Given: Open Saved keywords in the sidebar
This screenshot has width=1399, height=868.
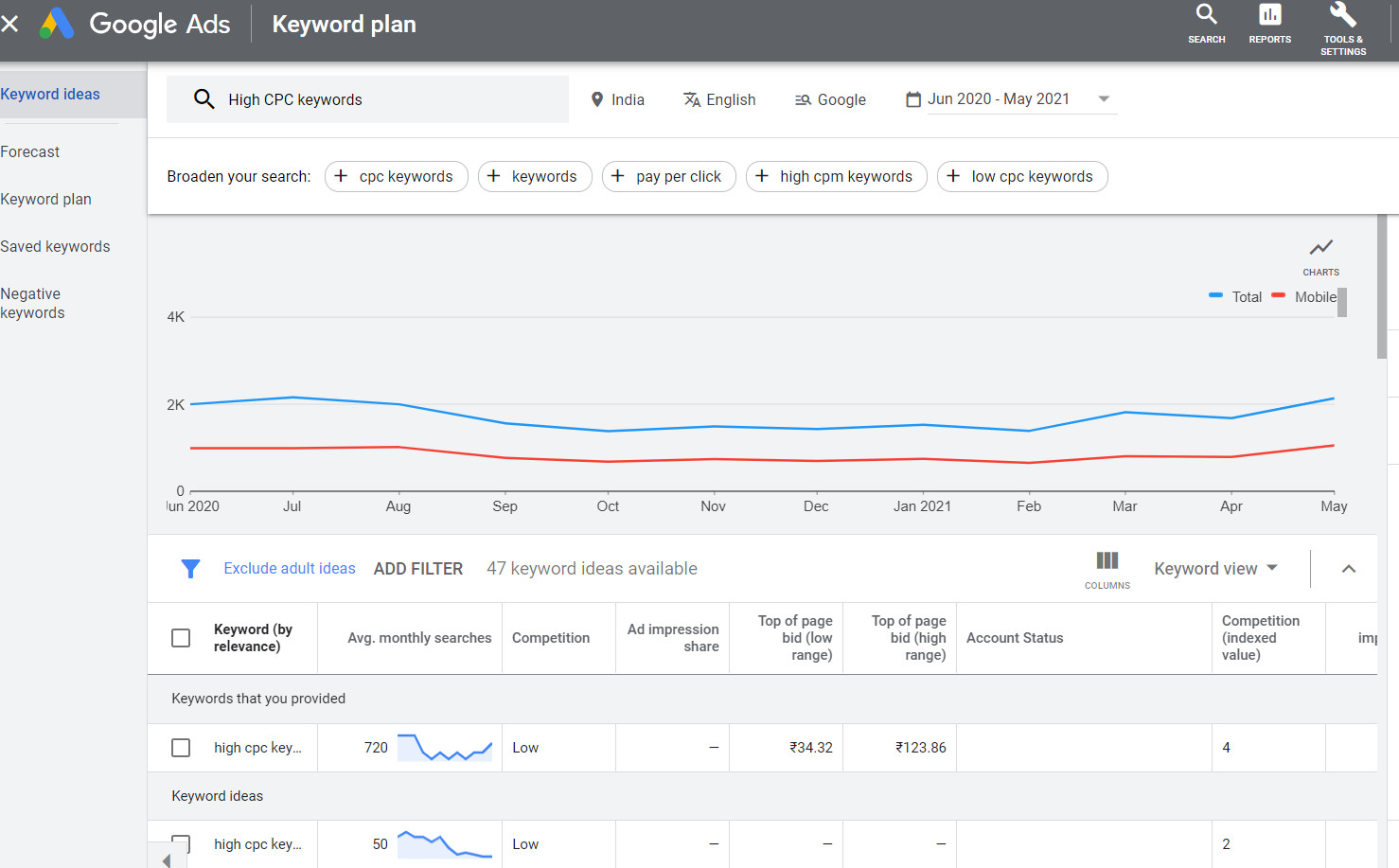Looking at the screenshot, I should pos(55,246).
